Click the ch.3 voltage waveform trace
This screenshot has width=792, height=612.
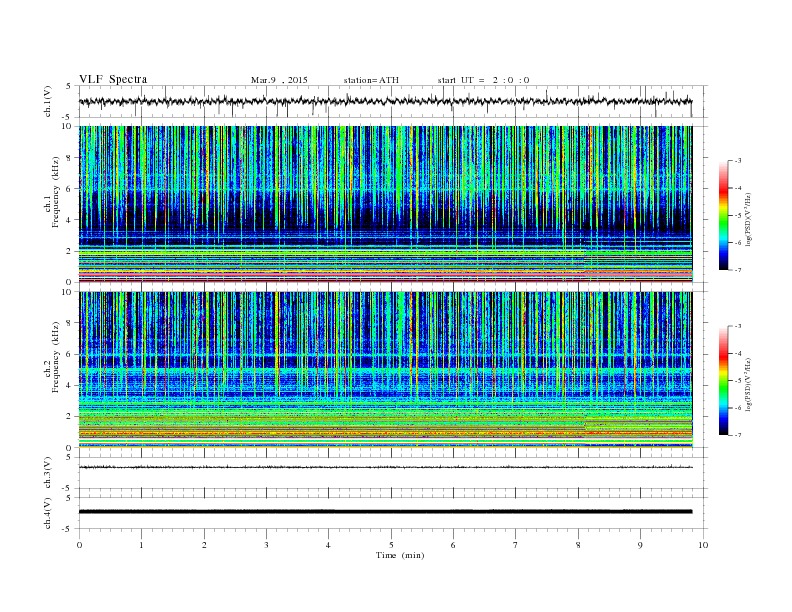(x=385, y=467)
